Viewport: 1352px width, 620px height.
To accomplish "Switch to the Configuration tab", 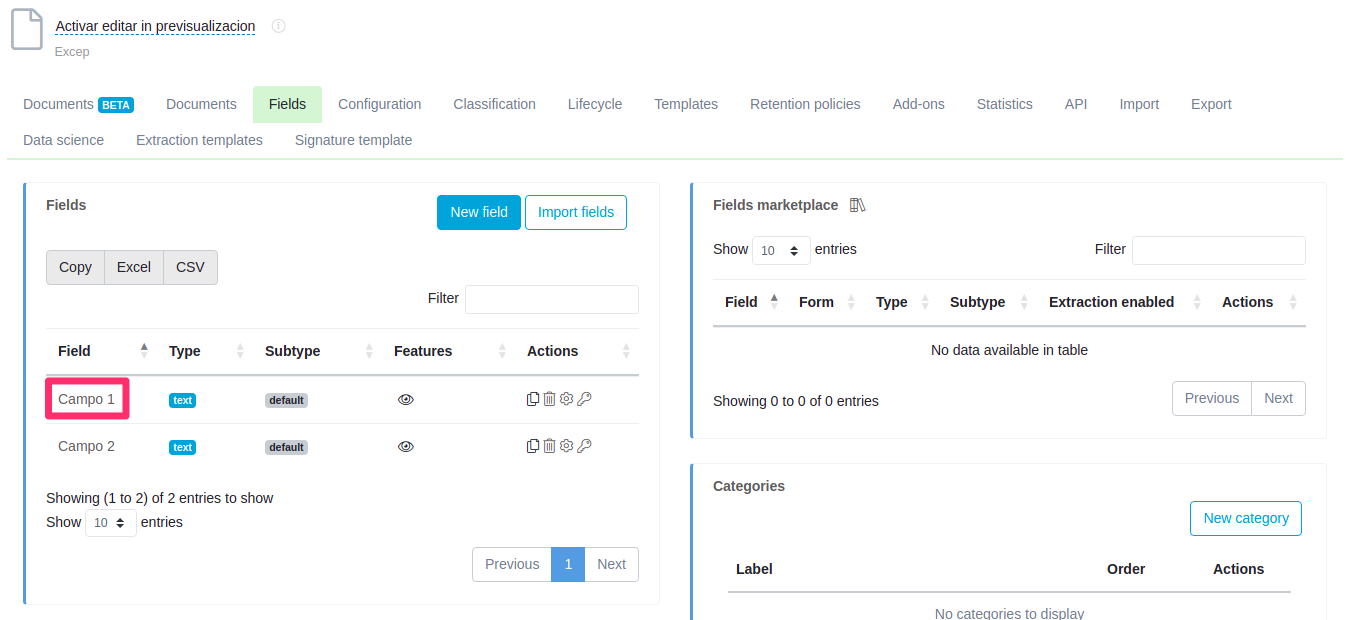I will [379, 104].
